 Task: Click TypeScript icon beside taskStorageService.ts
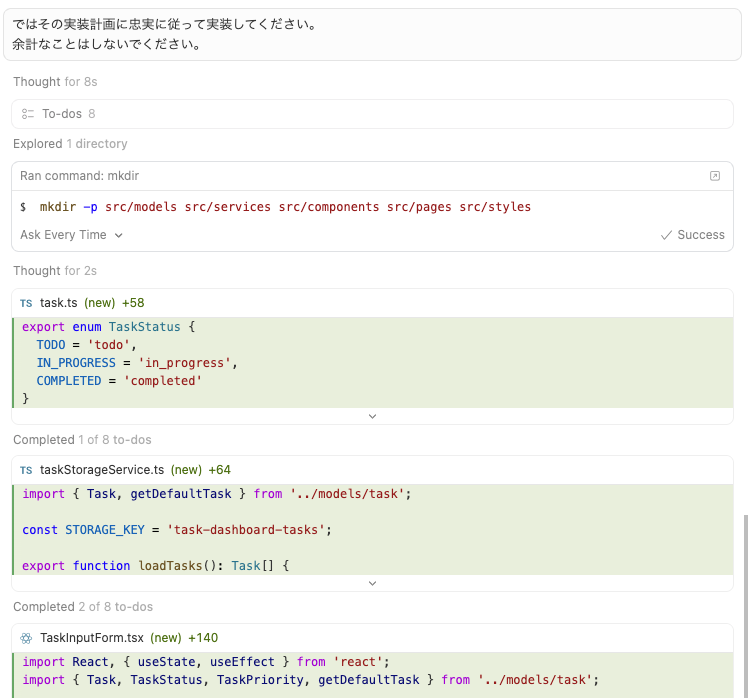(x=26, y=470)
